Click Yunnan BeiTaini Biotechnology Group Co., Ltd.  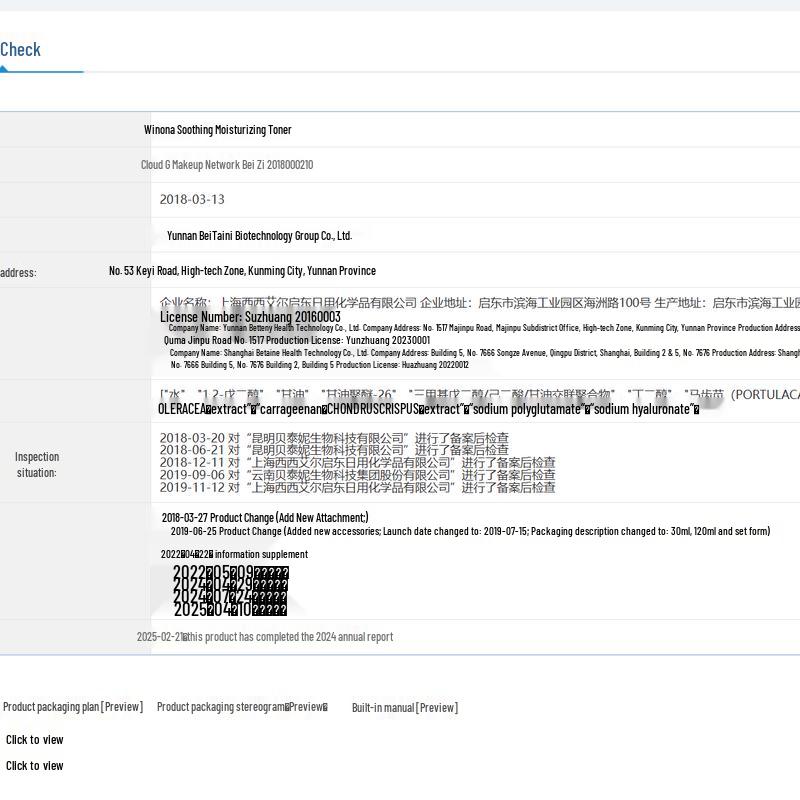(259, 236)
